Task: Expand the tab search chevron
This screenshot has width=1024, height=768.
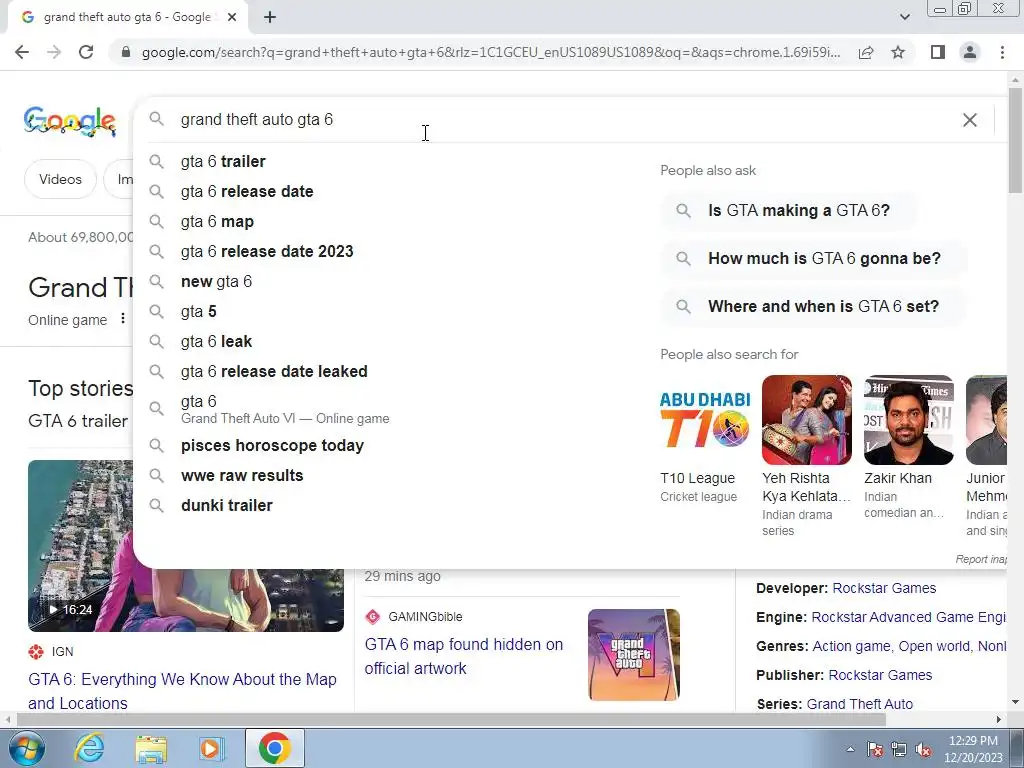Action: tap(904, 18)
